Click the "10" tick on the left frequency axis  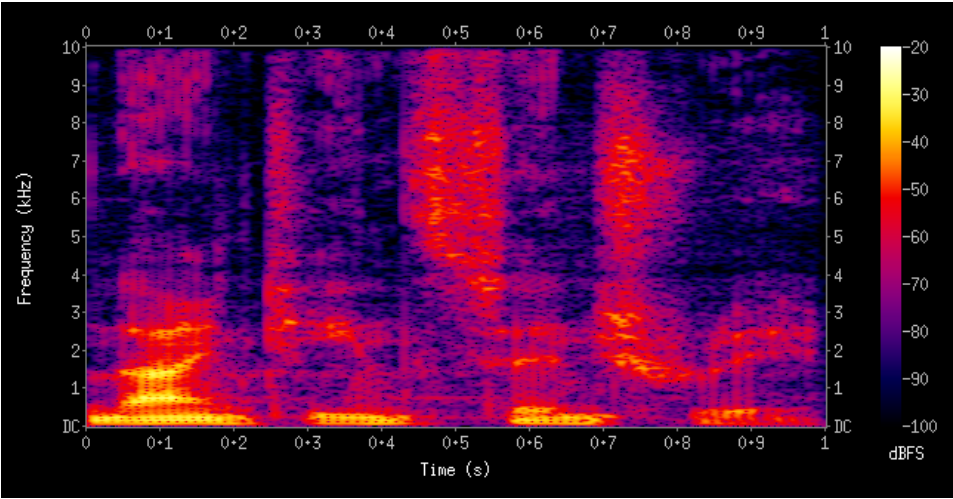click(71, 47)
